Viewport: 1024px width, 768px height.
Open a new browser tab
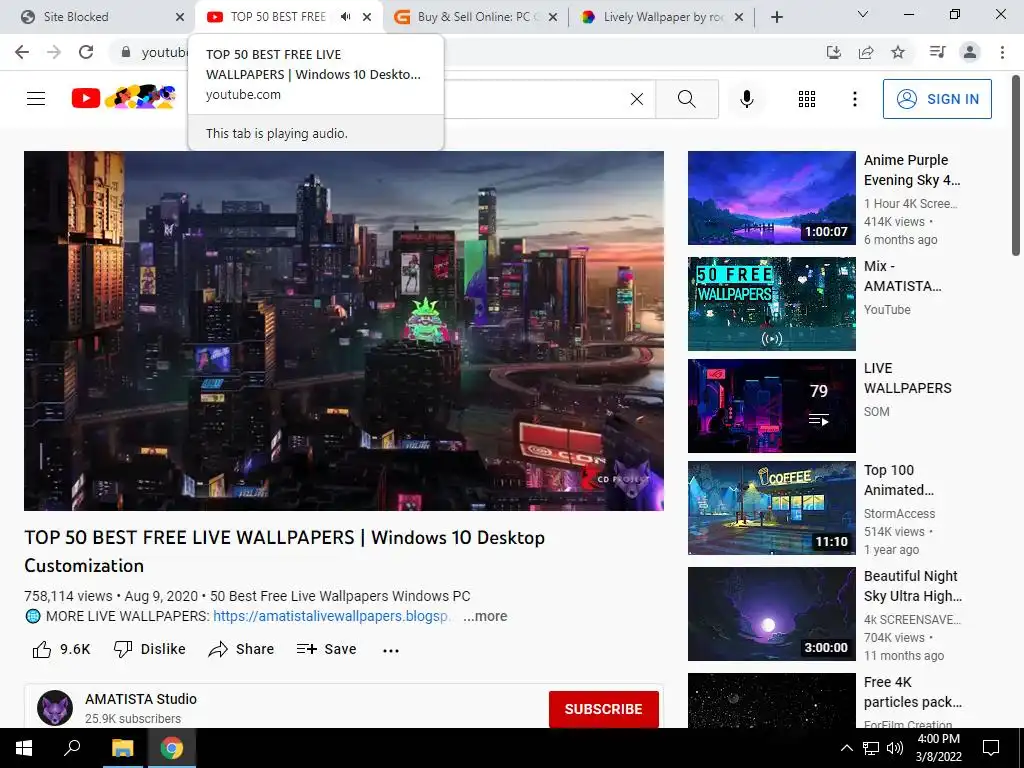coord(776,18)
